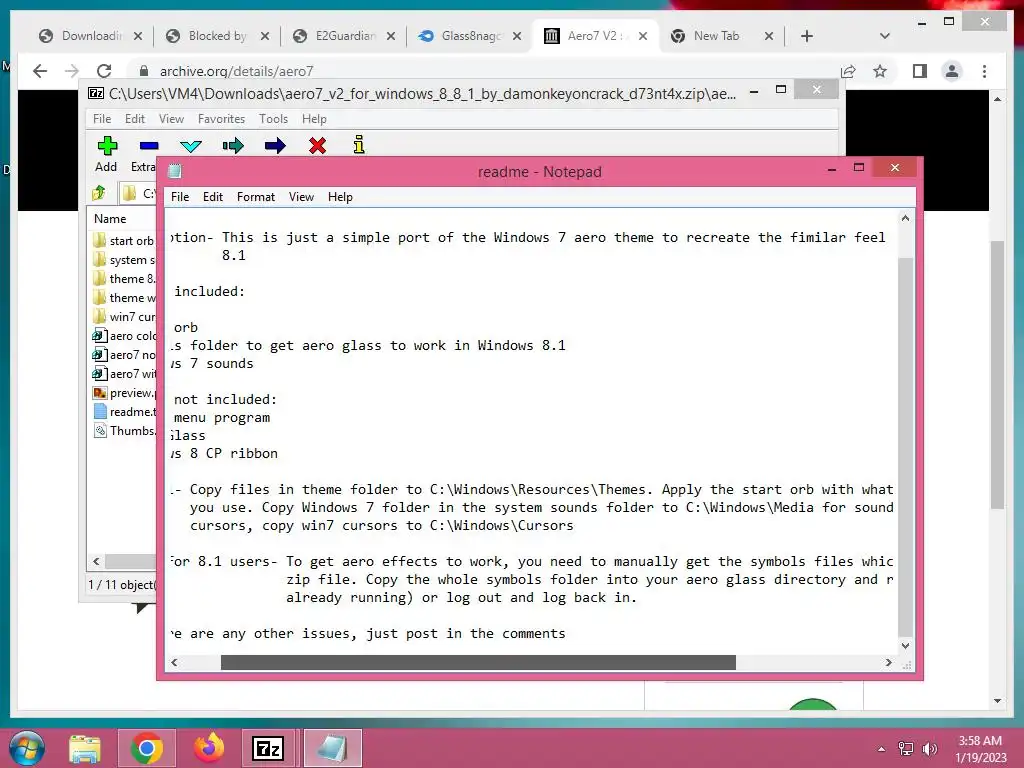Viewport: 1024px width, 768px height.
Task: Click 7-Zip file list scroll left arrow
Action: click(x=97, y=561)
